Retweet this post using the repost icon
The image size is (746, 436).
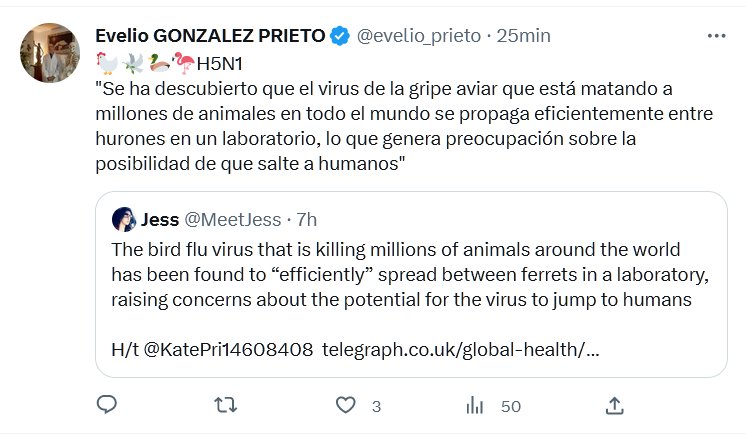point(227,405)
